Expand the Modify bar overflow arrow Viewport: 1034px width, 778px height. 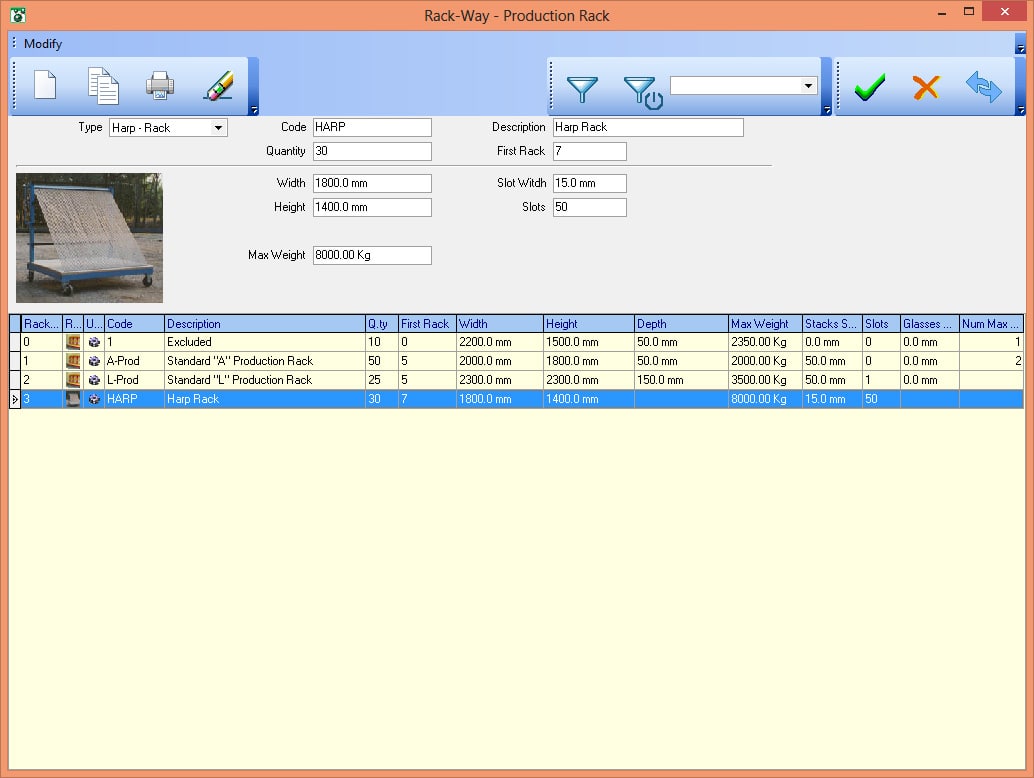pyautogui.click(x=1021, y=48)
